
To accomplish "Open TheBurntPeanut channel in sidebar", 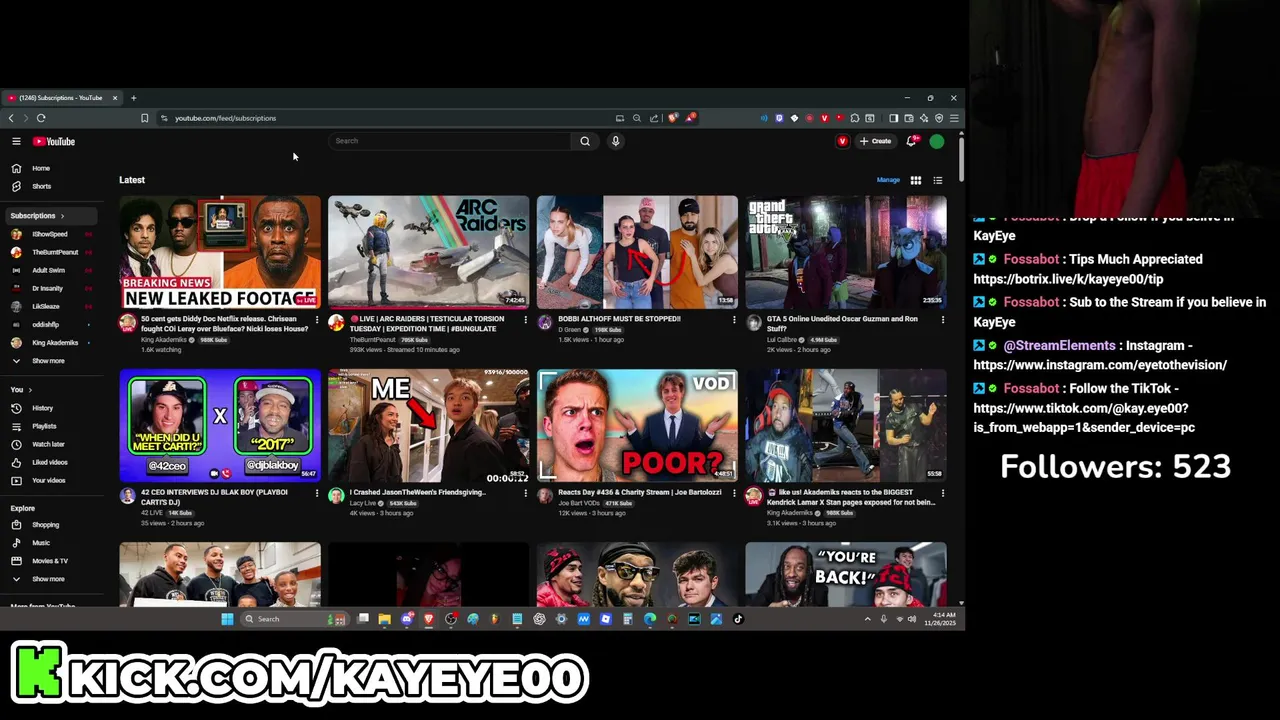I will (52, 252).
